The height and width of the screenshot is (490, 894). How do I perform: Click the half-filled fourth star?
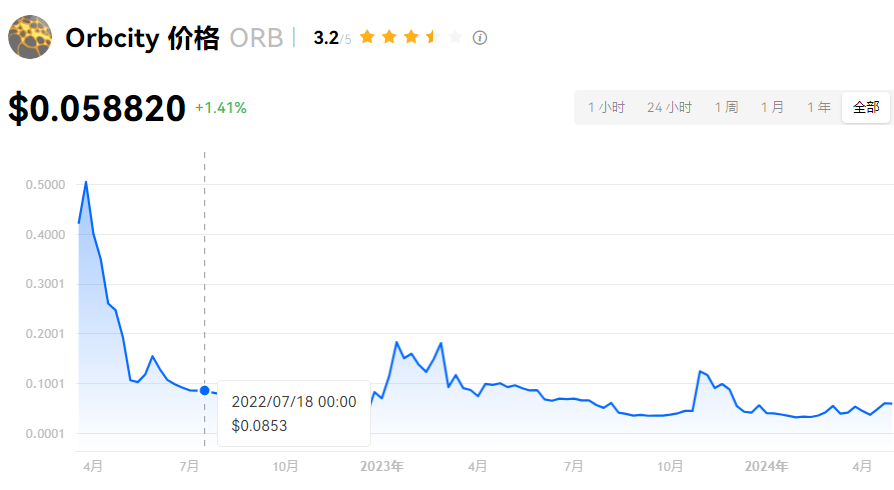[433, 37]
